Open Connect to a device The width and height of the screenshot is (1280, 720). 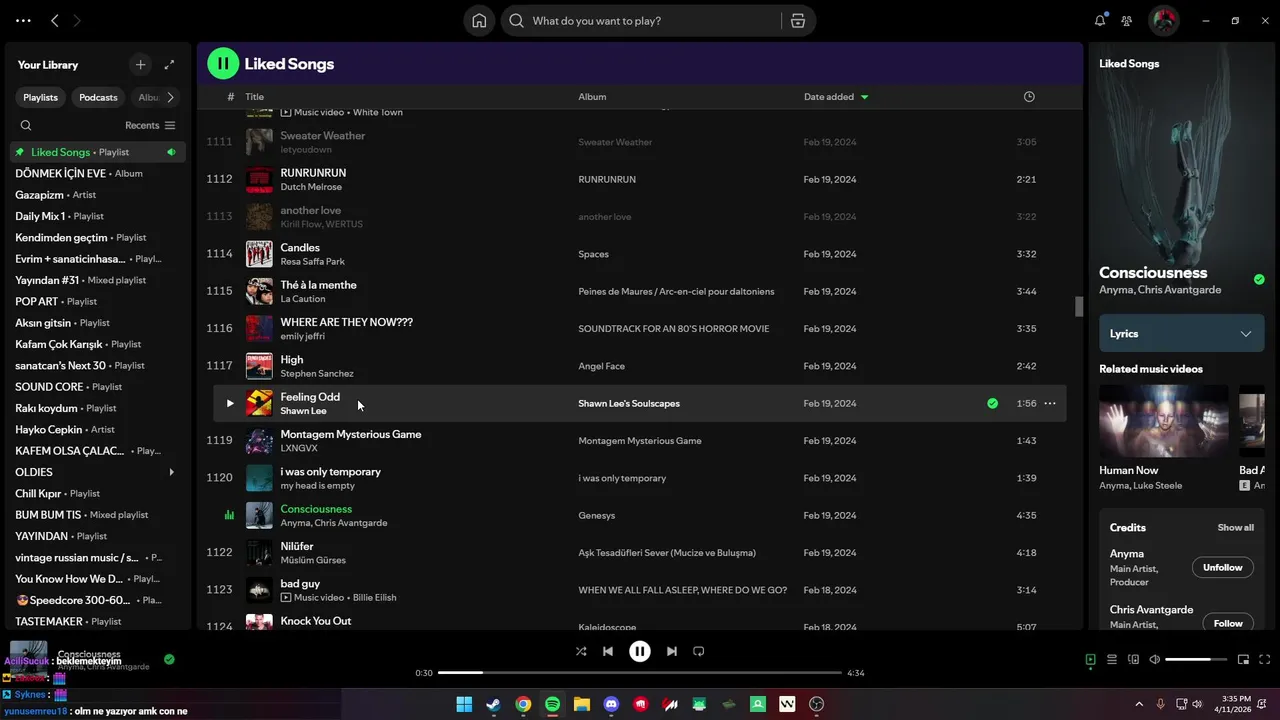pyautogui.click(x=1133, y=660)
